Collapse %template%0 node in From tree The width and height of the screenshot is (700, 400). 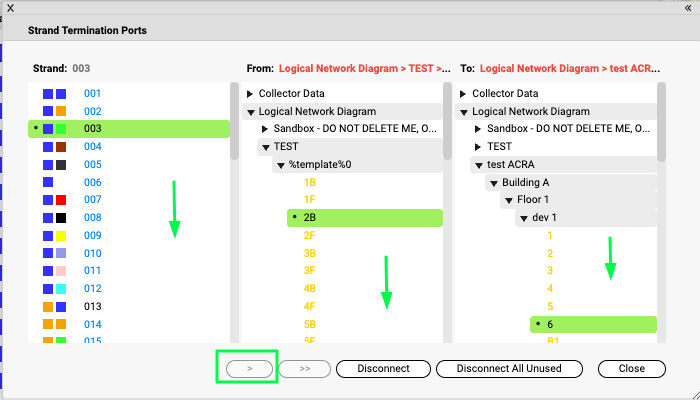pyautogui.click(x=280, y=165)
